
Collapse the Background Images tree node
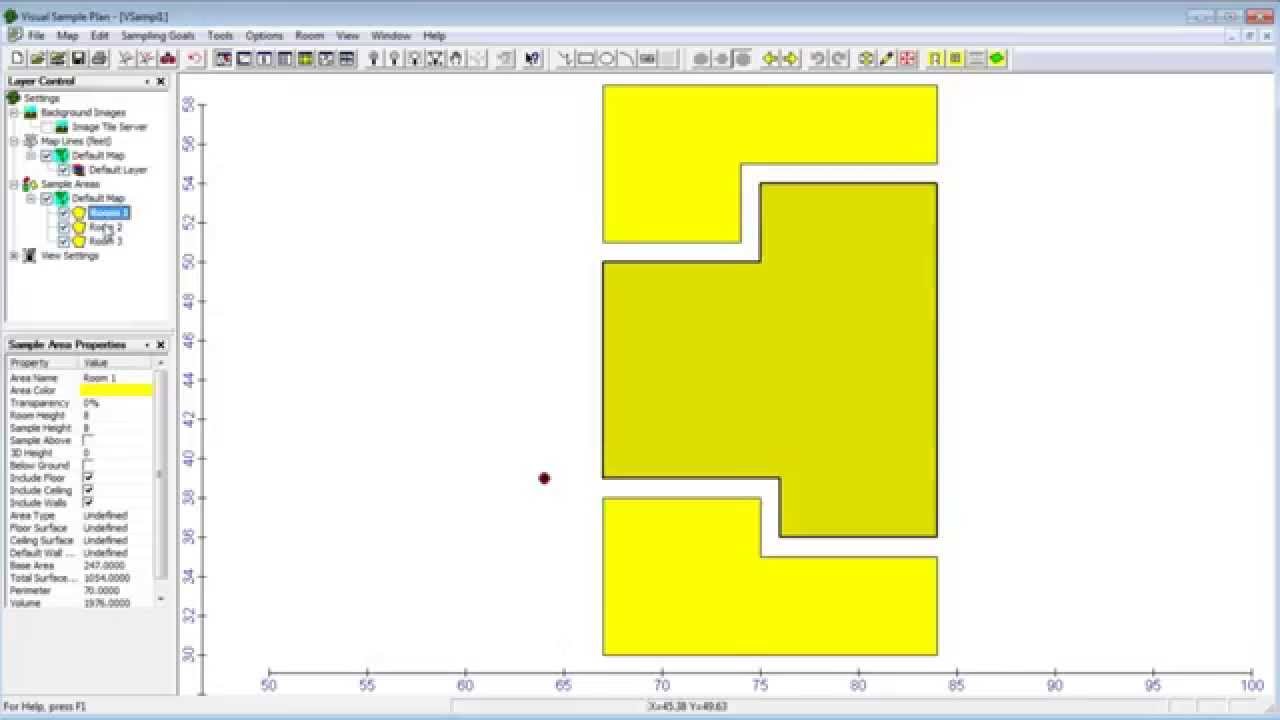click(x=14, y=113)
